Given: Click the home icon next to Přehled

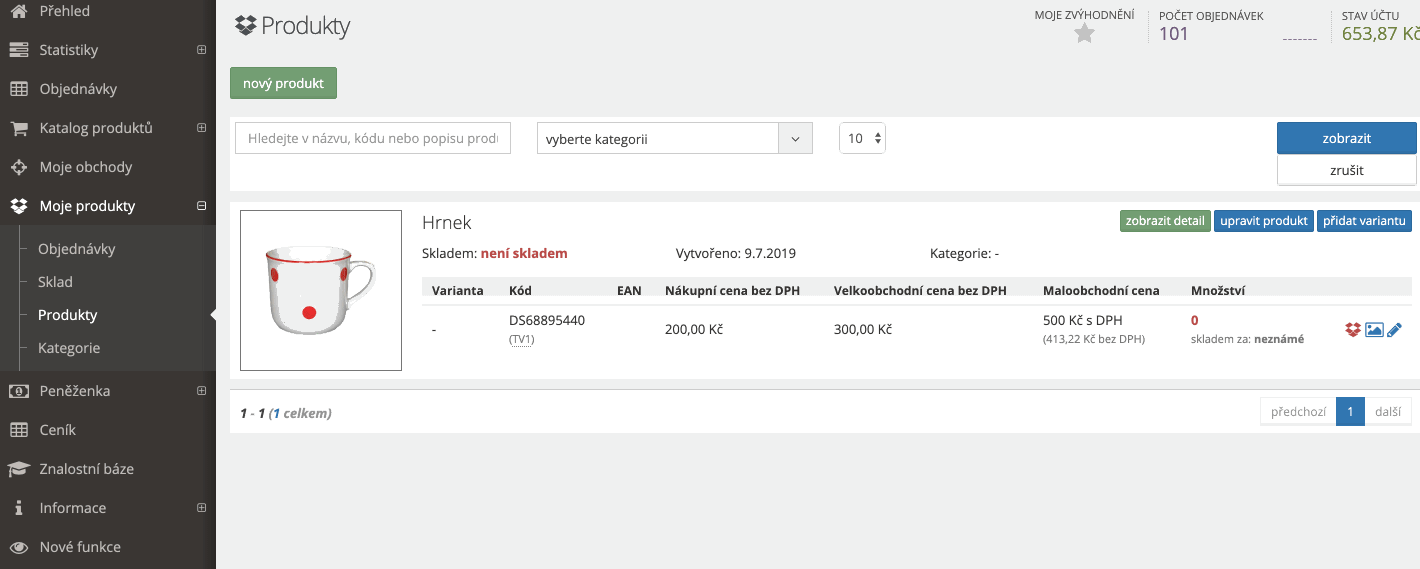Looking at the screenshot, I should click(x=18, y=11).
